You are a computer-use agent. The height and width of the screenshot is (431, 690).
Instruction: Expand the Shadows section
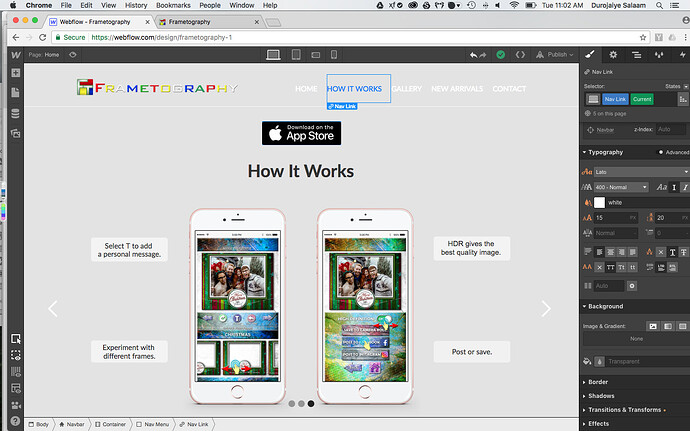[598, 395]
